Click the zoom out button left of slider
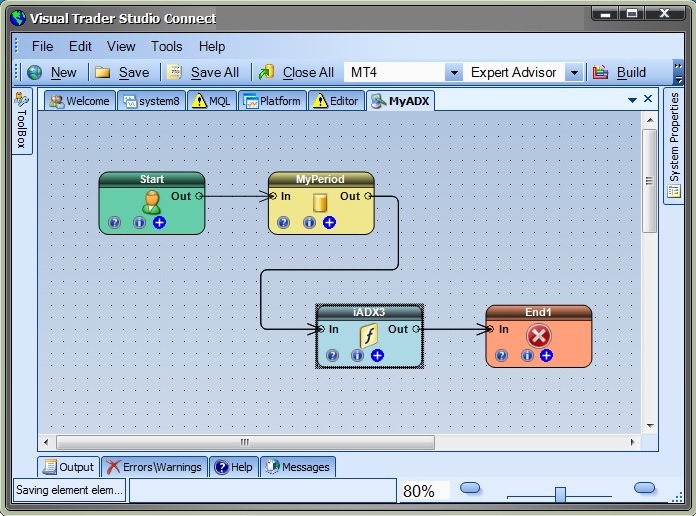This screenshot has width=696, height=516. [x=470, y=488]
